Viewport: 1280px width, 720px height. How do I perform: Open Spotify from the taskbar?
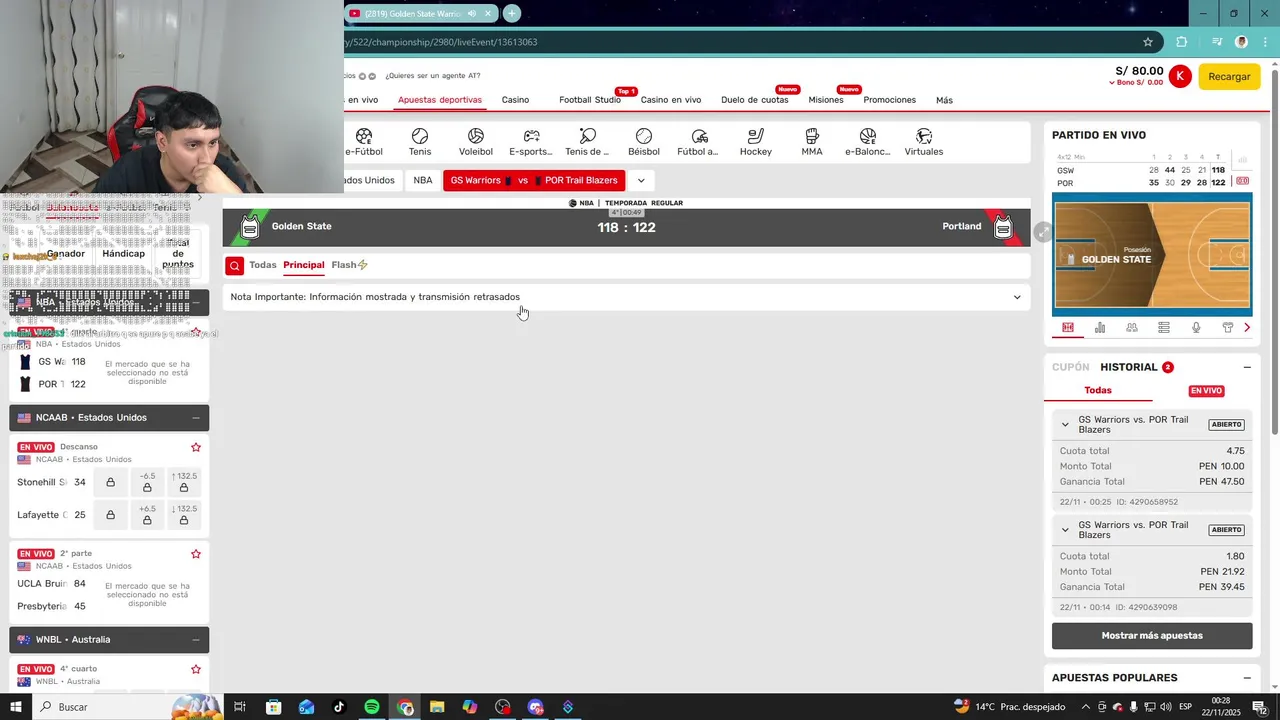pos(372,707)
